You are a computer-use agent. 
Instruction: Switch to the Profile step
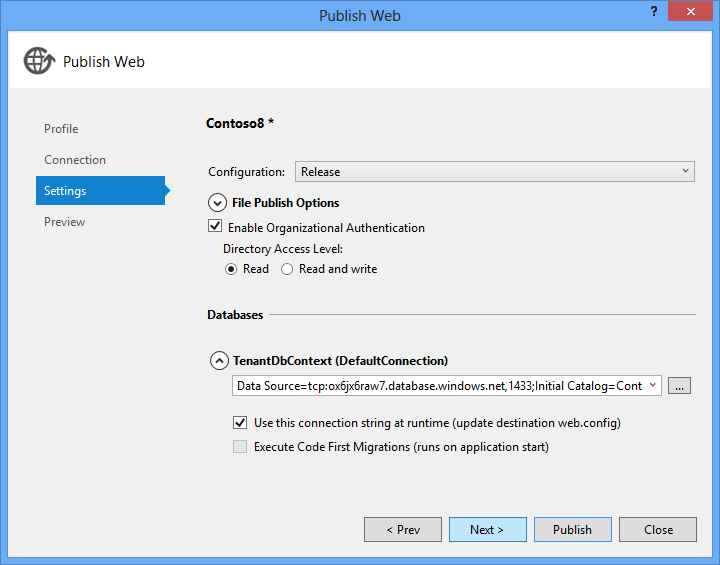[x=61, y=129]
